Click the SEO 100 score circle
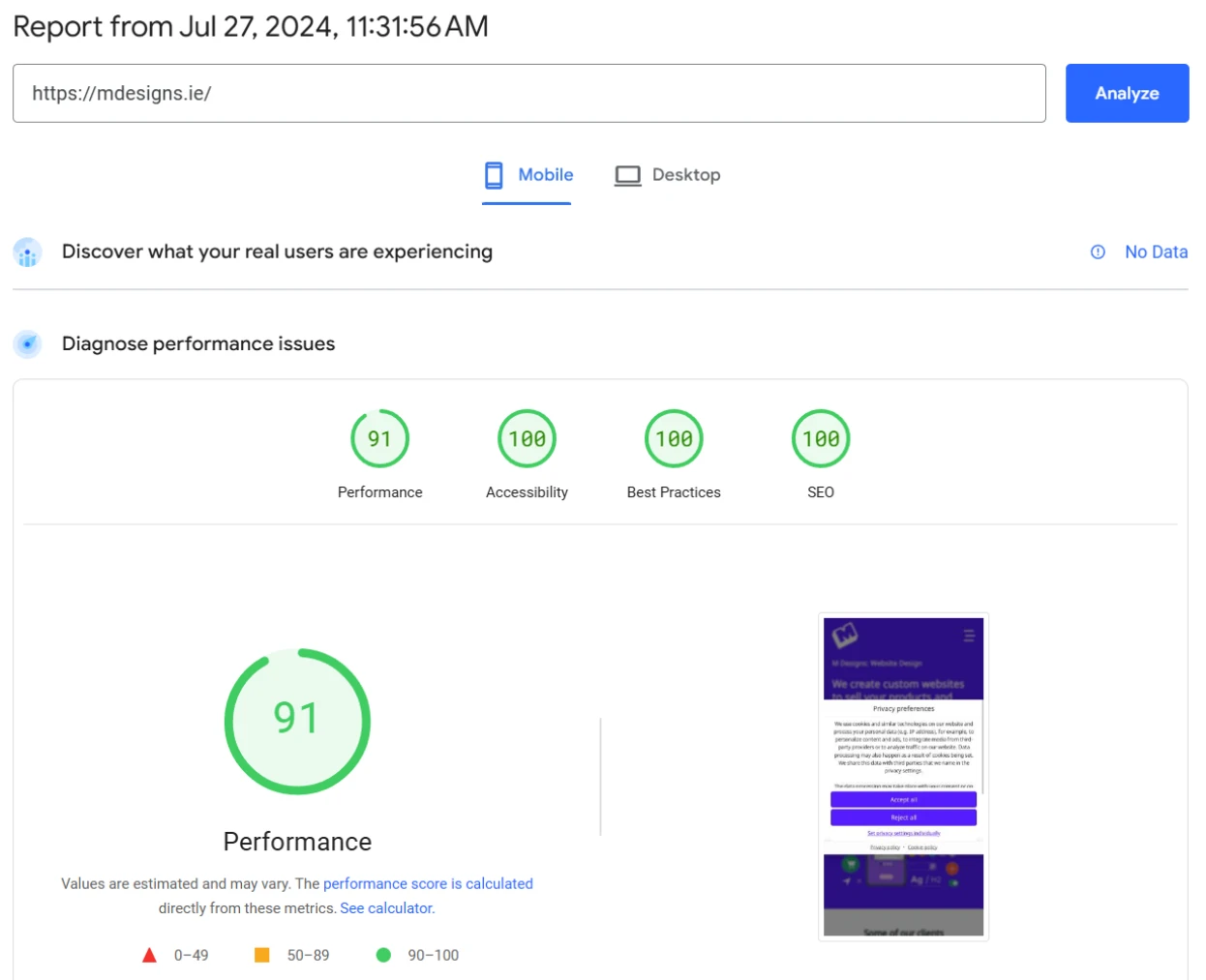 pyautogui.click(x=821, y=437)
